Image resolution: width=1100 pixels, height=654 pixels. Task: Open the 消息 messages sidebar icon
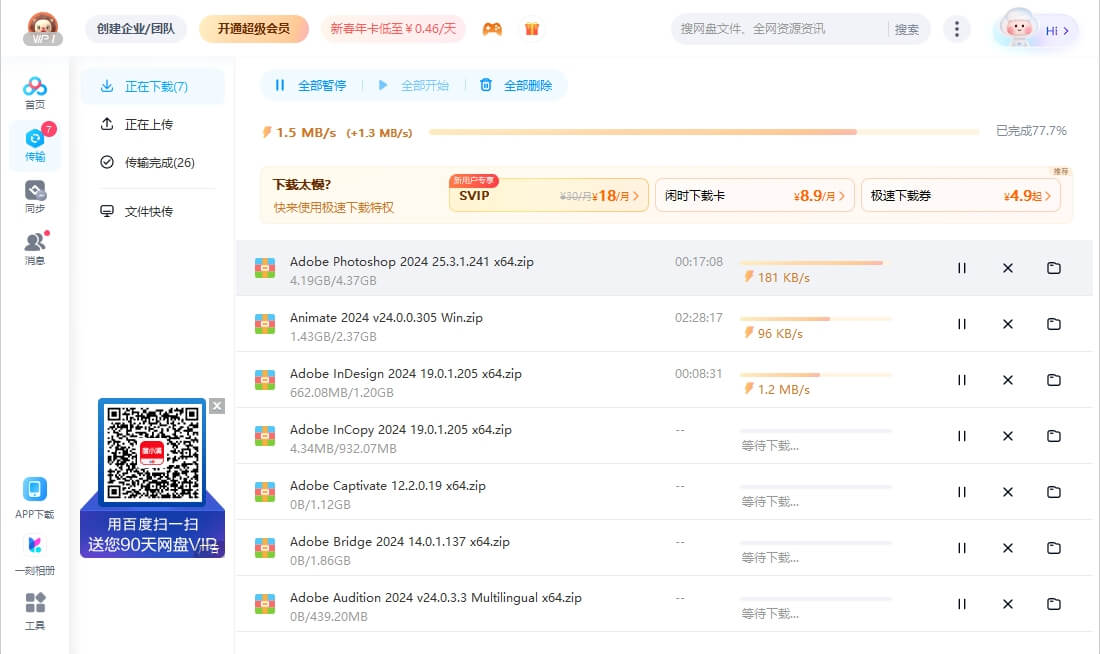(35, 248)
